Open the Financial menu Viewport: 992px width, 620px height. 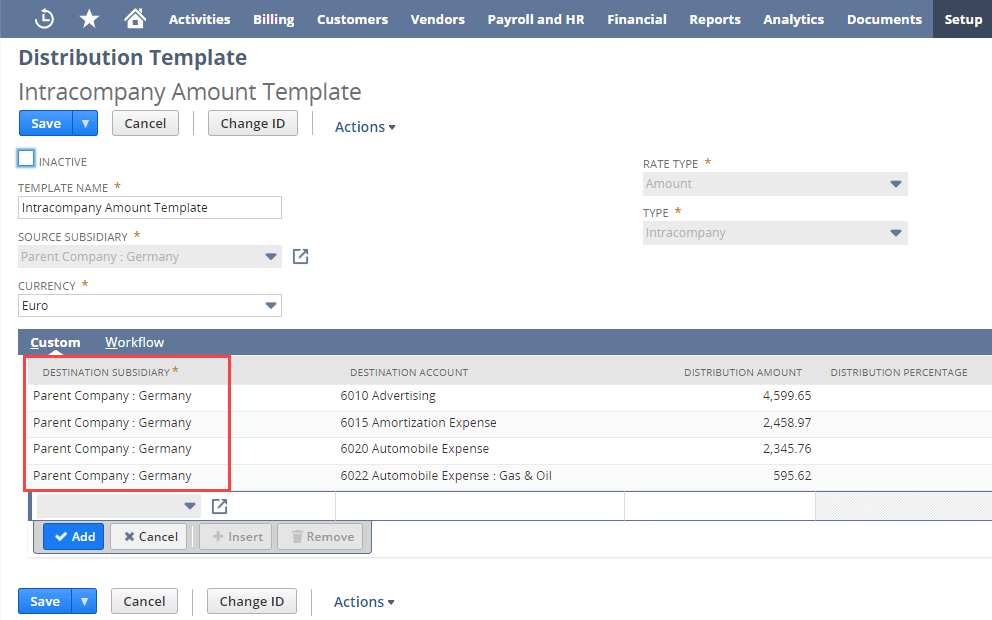[637, 19]
